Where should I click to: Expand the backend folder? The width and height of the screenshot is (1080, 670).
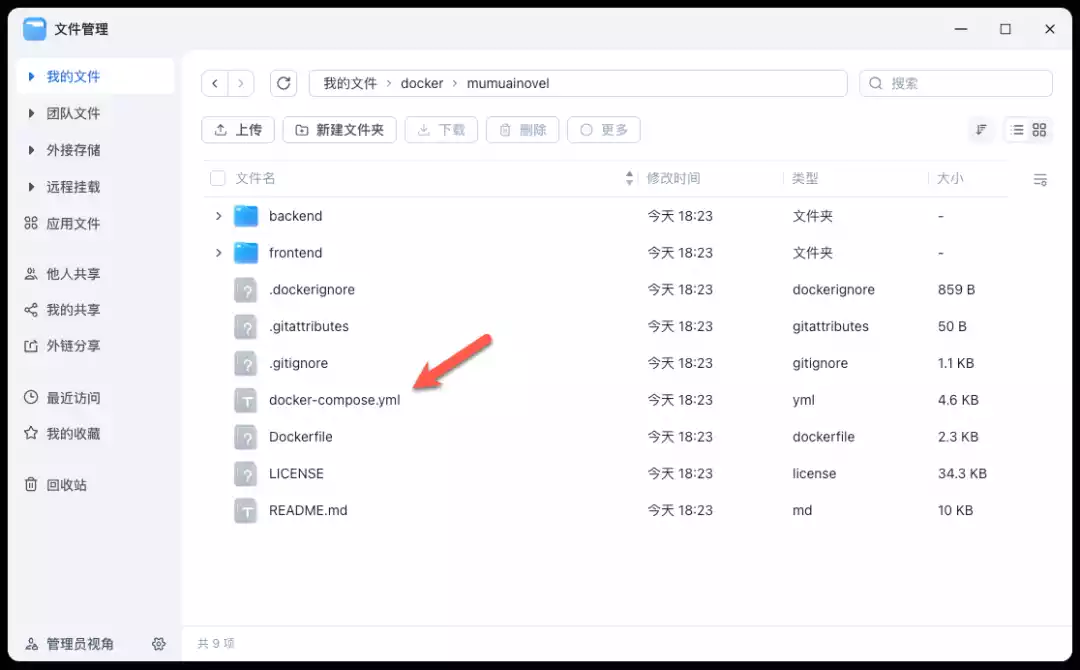219,215
